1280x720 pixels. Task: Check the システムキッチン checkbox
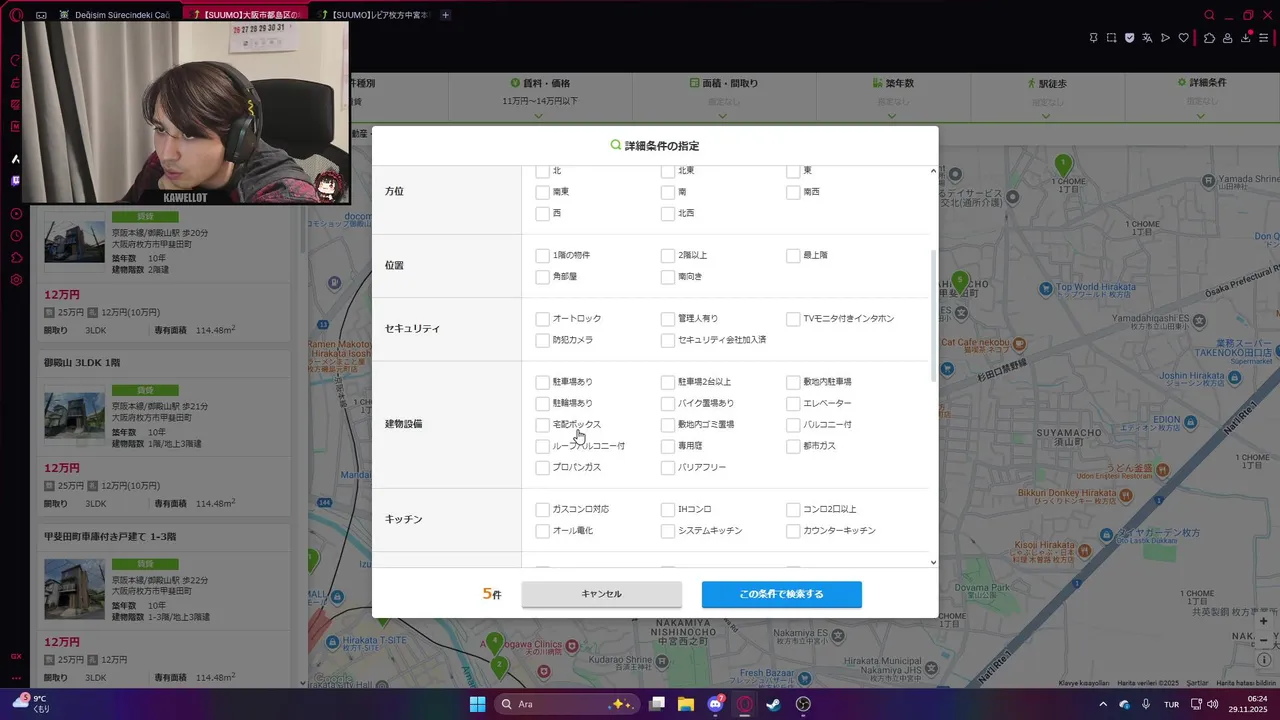pyautogui.click(x=668, y=531)
